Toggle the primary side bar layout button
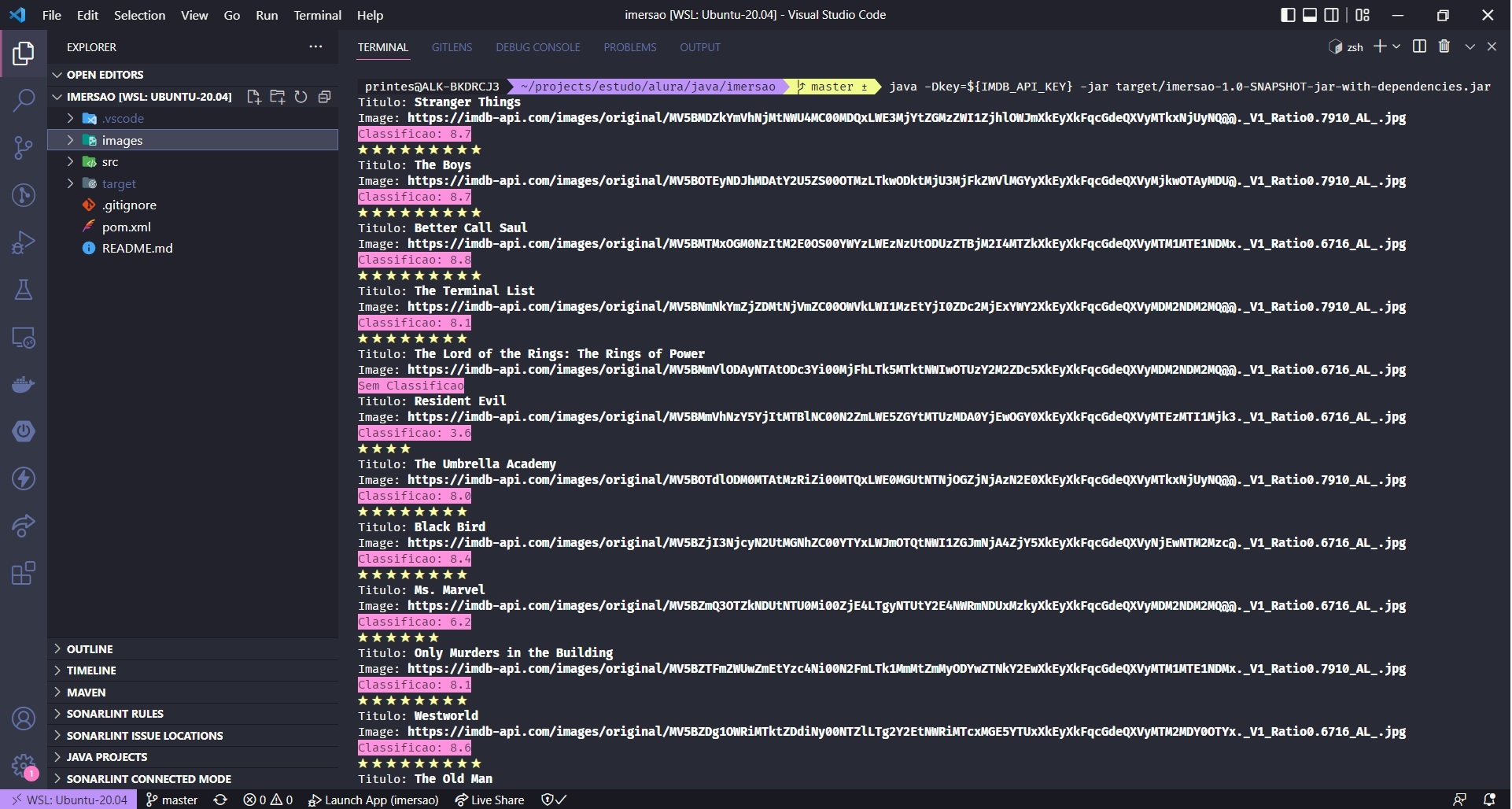 [x=1288, y=15]
